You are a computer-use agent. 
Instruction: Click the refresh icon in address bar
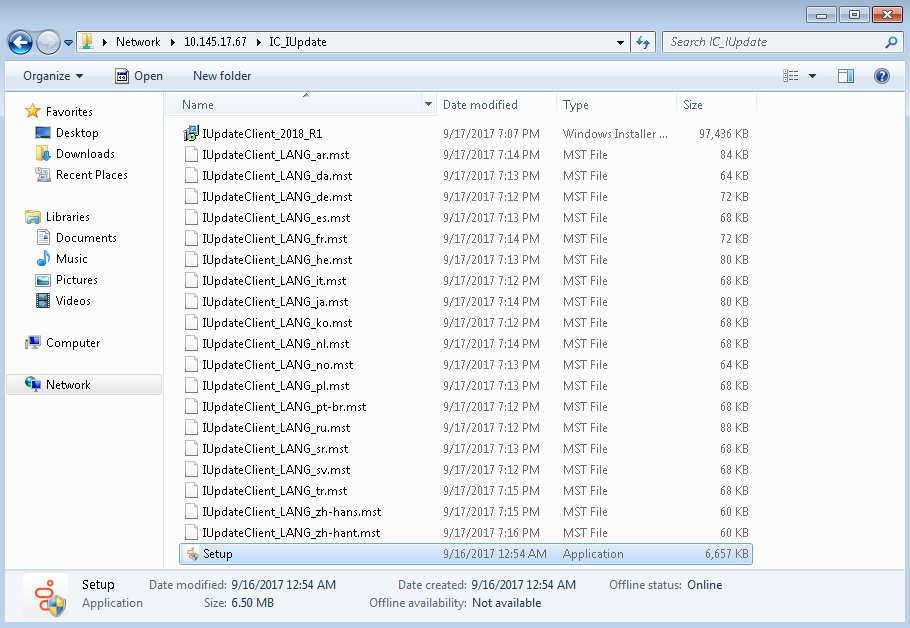(x=643, y=42)
